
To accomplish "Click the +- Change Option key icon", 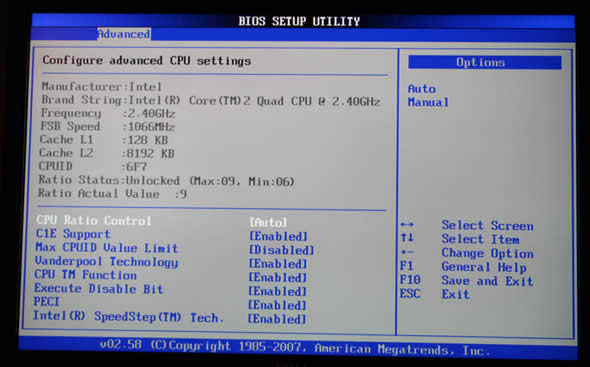I will click(407, 252).
